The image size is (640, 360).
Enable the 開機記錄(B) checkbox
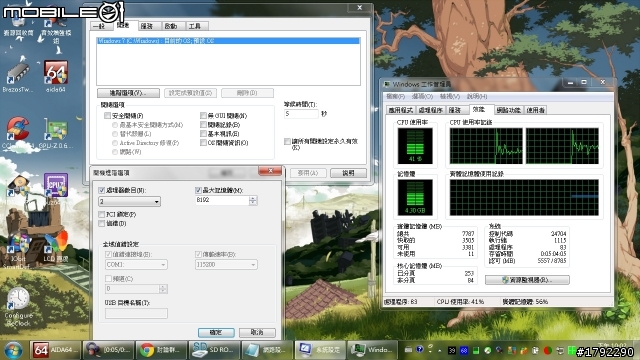click(203, 124)
